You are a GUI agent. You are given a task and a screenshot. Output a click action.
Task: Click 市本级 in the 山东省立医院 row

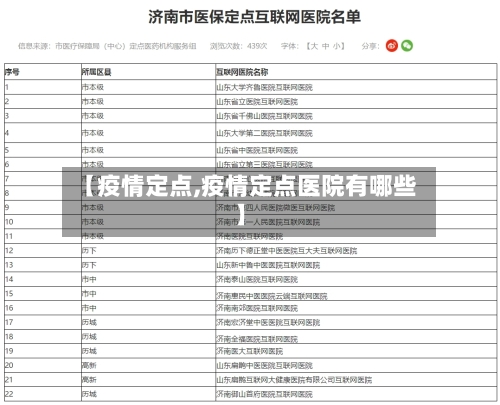pyautogui.click(x=93, y=102)
